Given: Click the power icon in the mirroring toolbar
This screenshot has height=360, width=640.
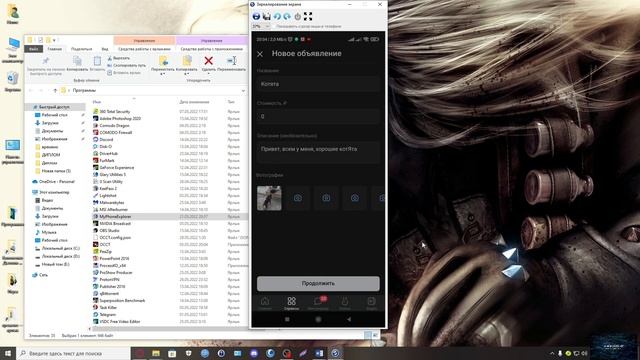Looking at the screenshot, I should [x=298, y=16].
